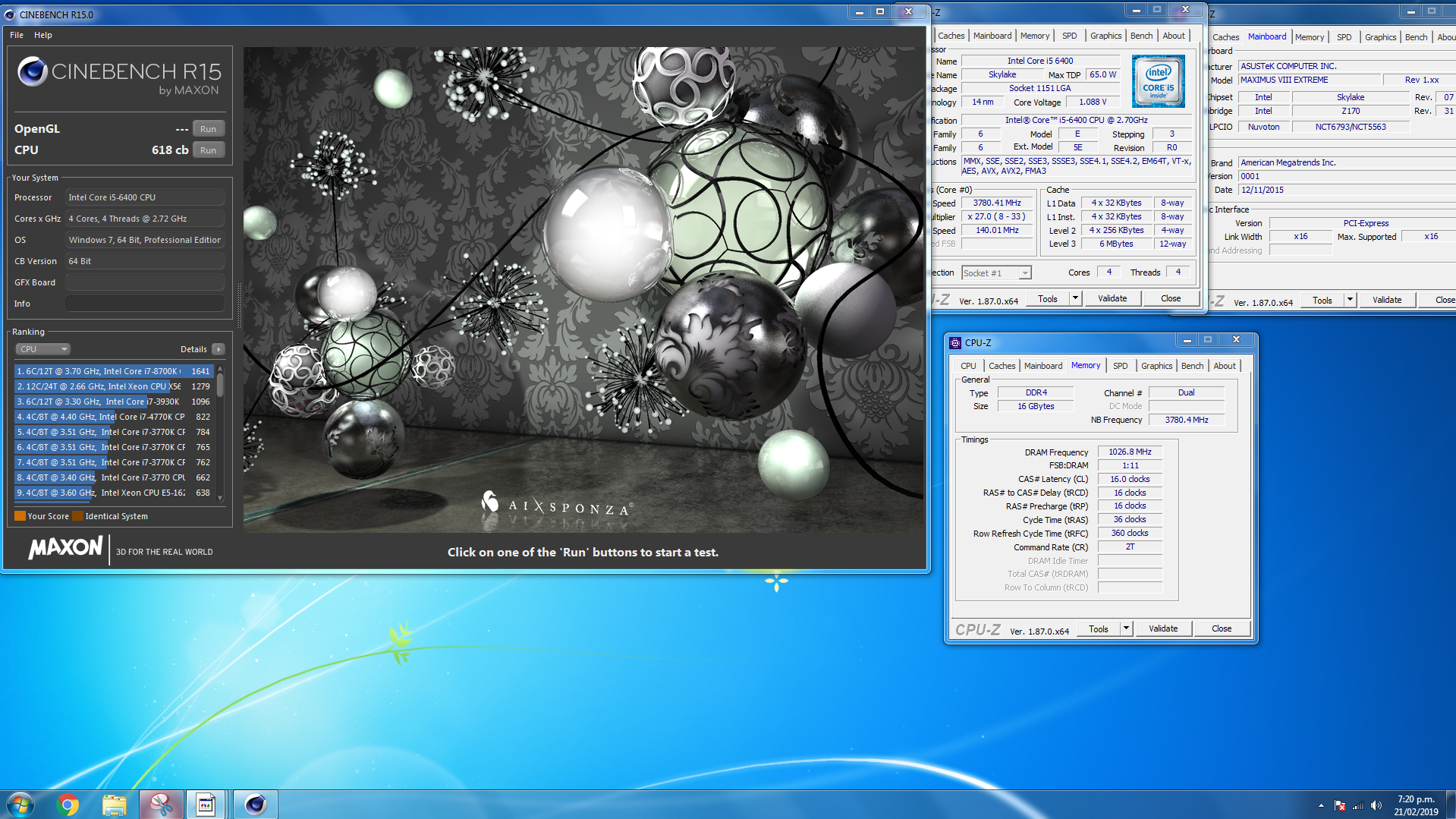1456x819 pixels.
Task: Click Show Desktop strip beside the clock
Action: point(1450,805)
